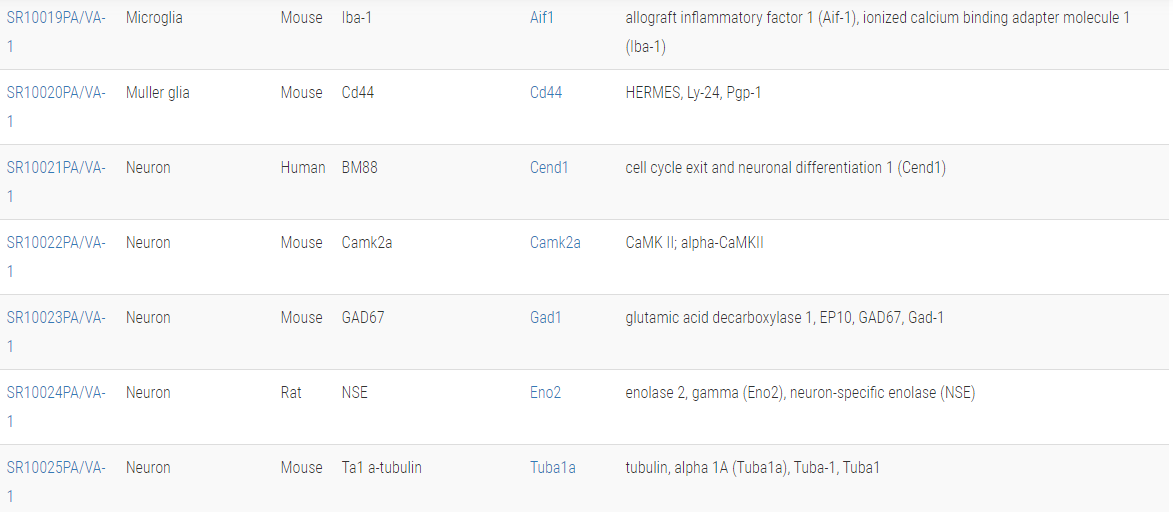Click the Microglia cell type text

(154, 18)
